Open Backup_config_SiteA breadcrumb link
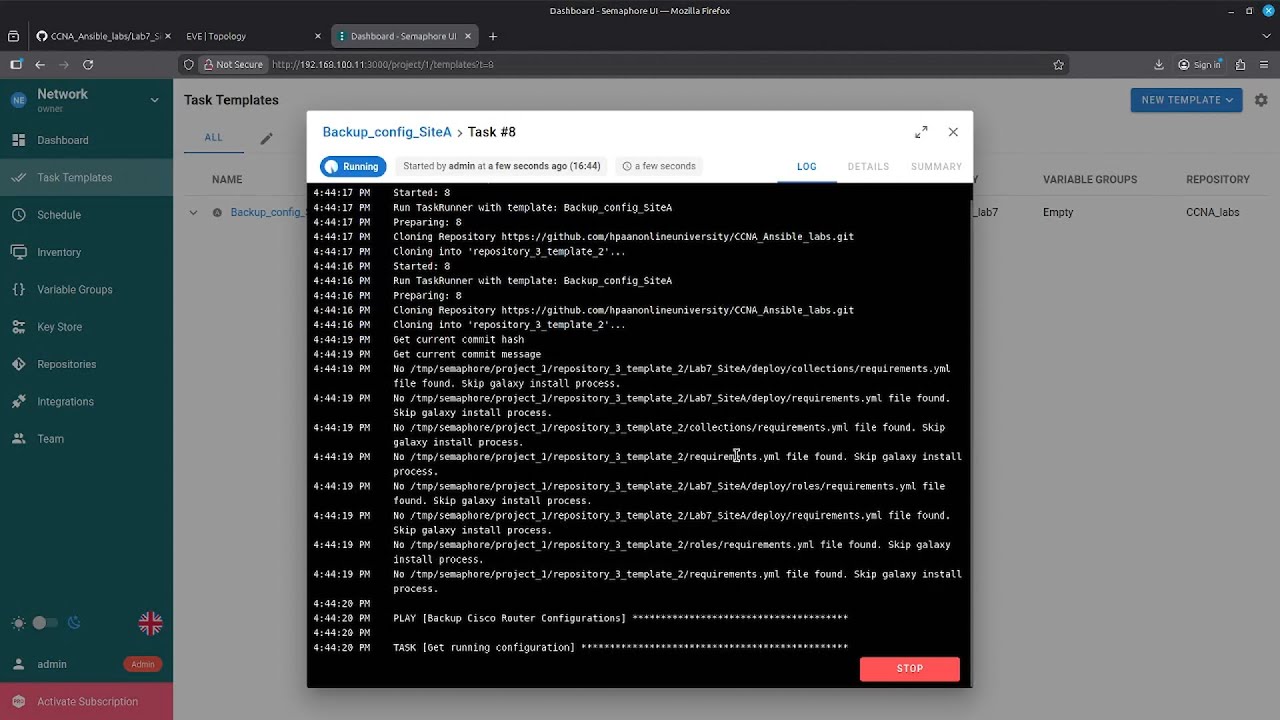 click(387, 132)
